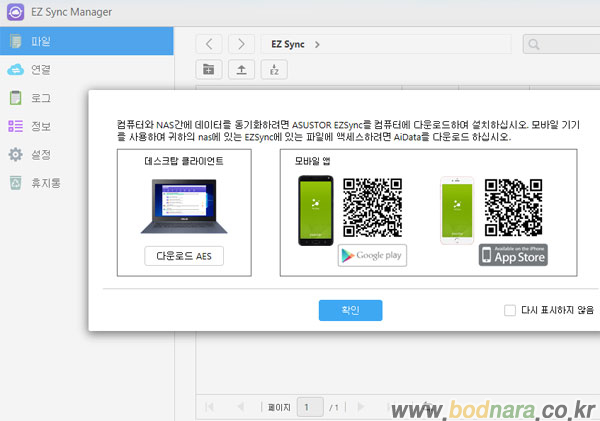Image resolution: width=600 pixels, height=421 pixels.
Task: Select 정보 in the sidebar
Action: 40,126
